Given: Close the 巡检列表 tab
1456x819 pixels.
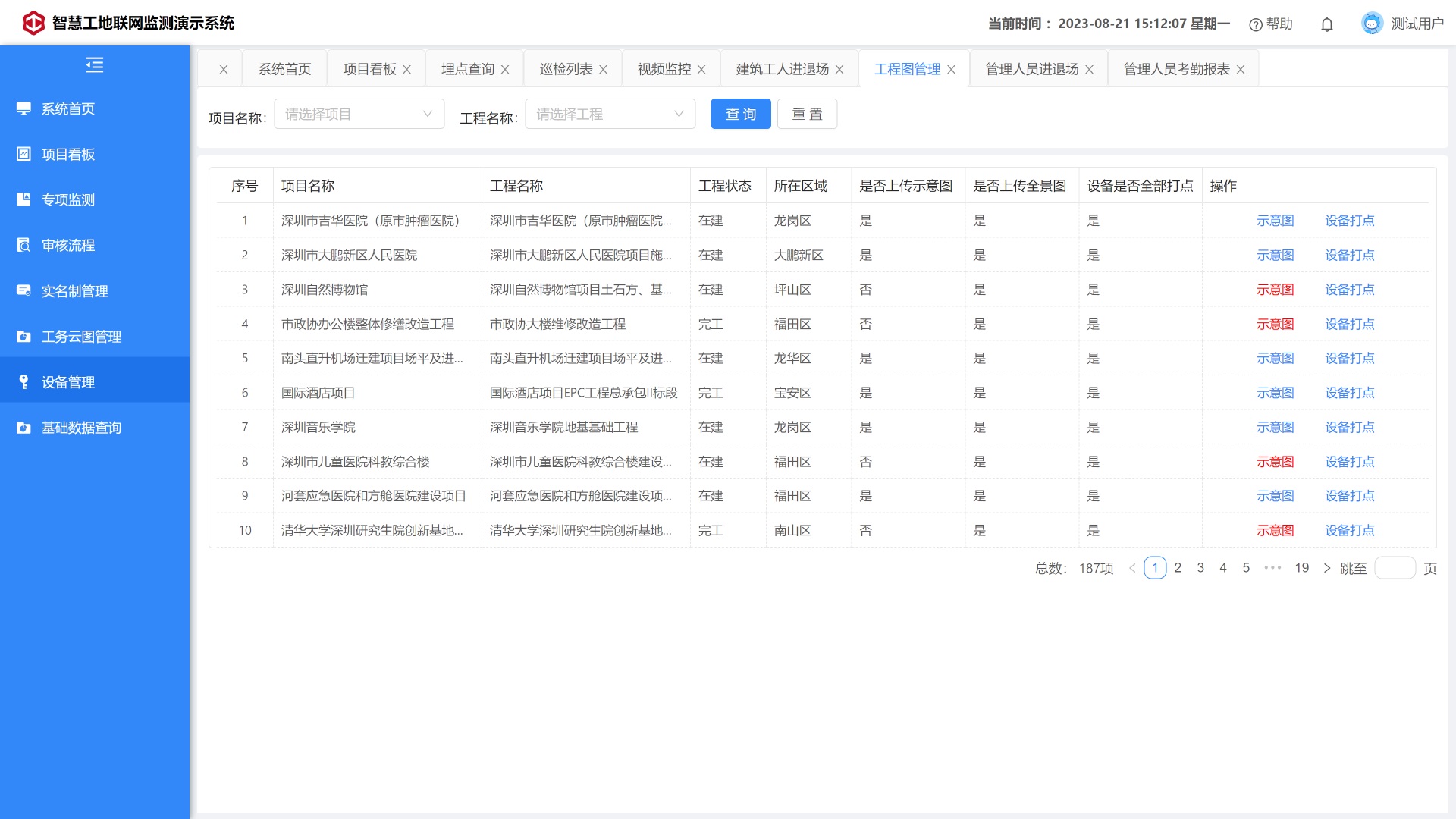Looking at the screenshot, I should point(604,69).
